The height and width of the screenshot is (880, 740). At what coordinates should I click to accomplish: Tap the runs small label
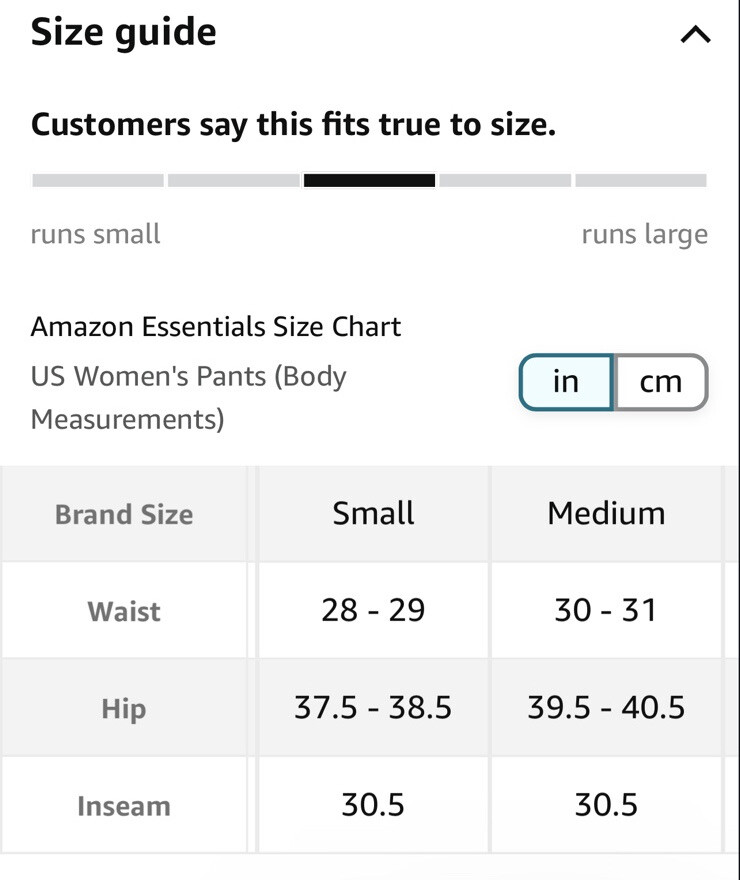(96, 235)
